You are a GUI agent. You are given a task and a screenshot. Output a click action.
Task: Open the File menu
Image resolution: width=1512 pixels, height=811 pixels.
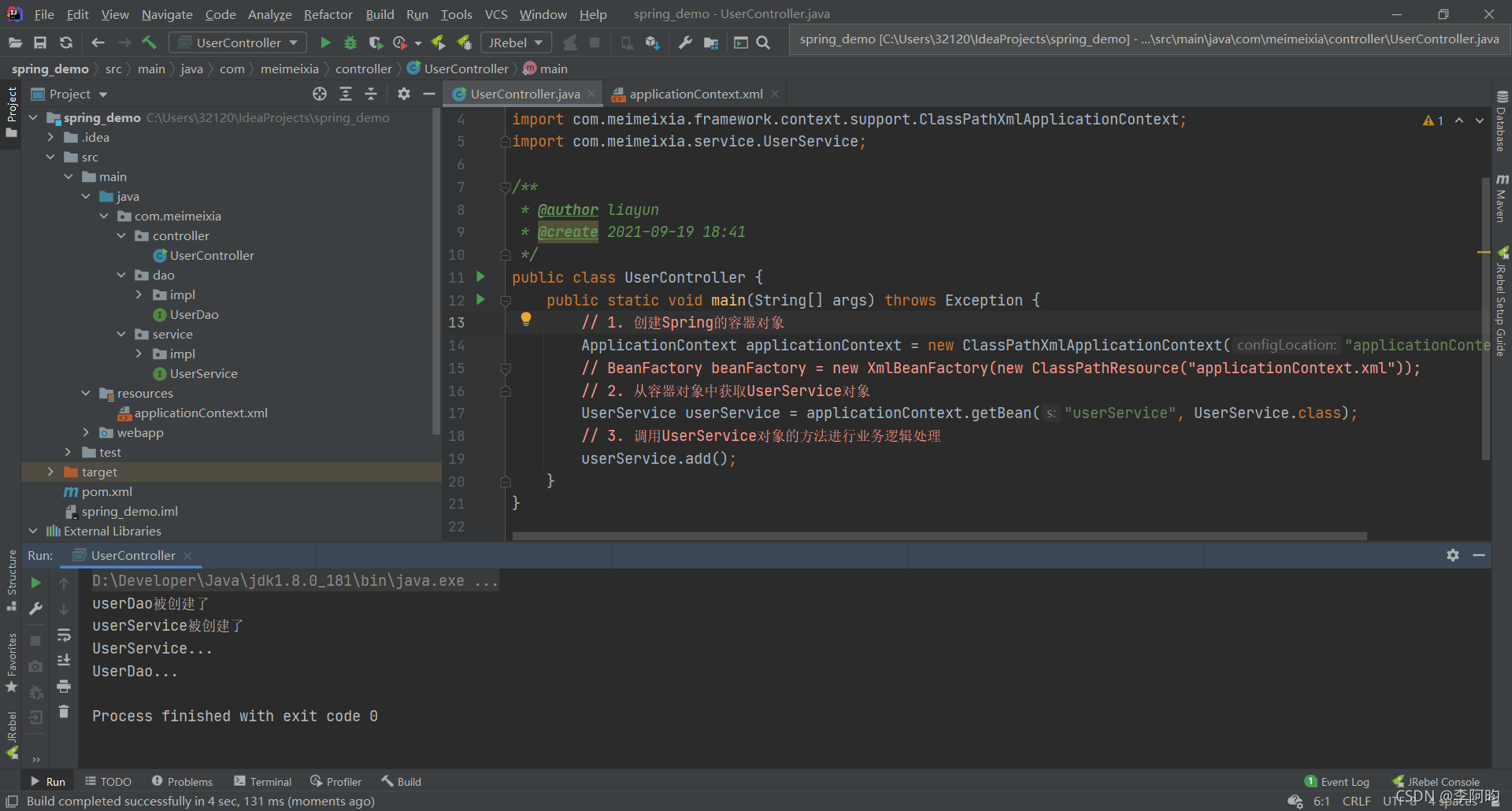44,14
